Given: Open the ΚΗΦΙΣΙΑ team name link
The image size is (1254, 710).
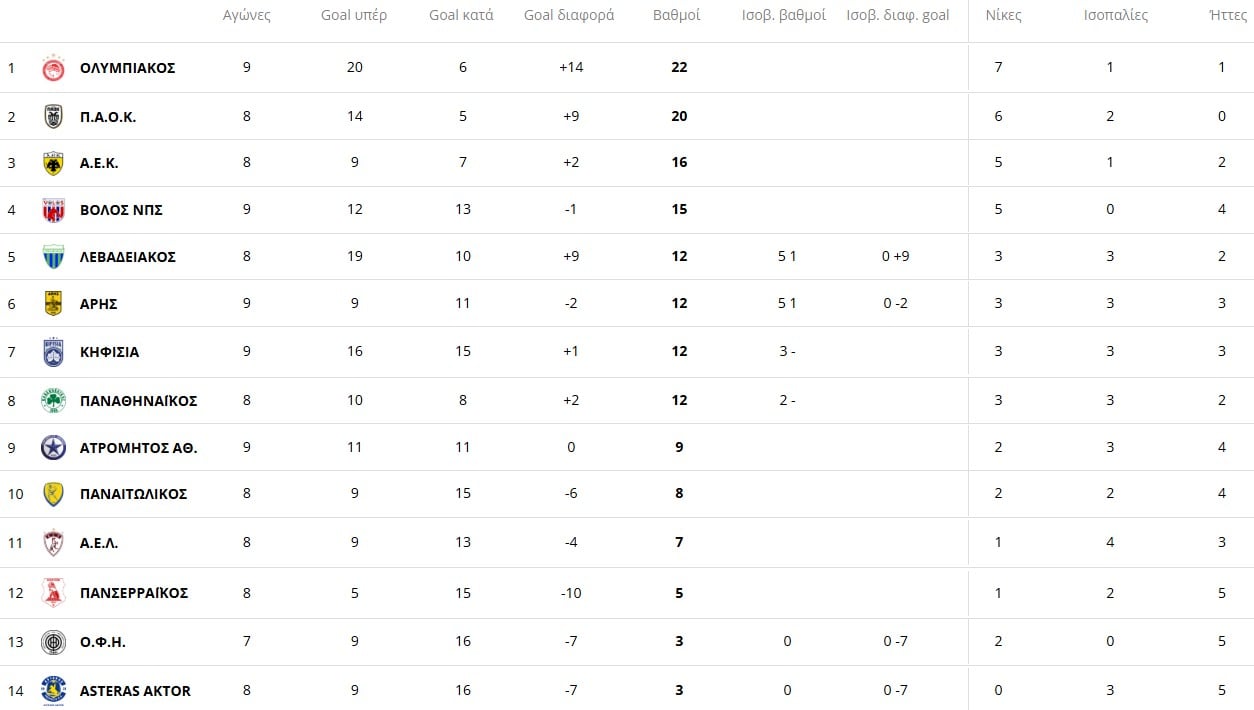Looking at the screenshot, I should (x=109, y=352).
